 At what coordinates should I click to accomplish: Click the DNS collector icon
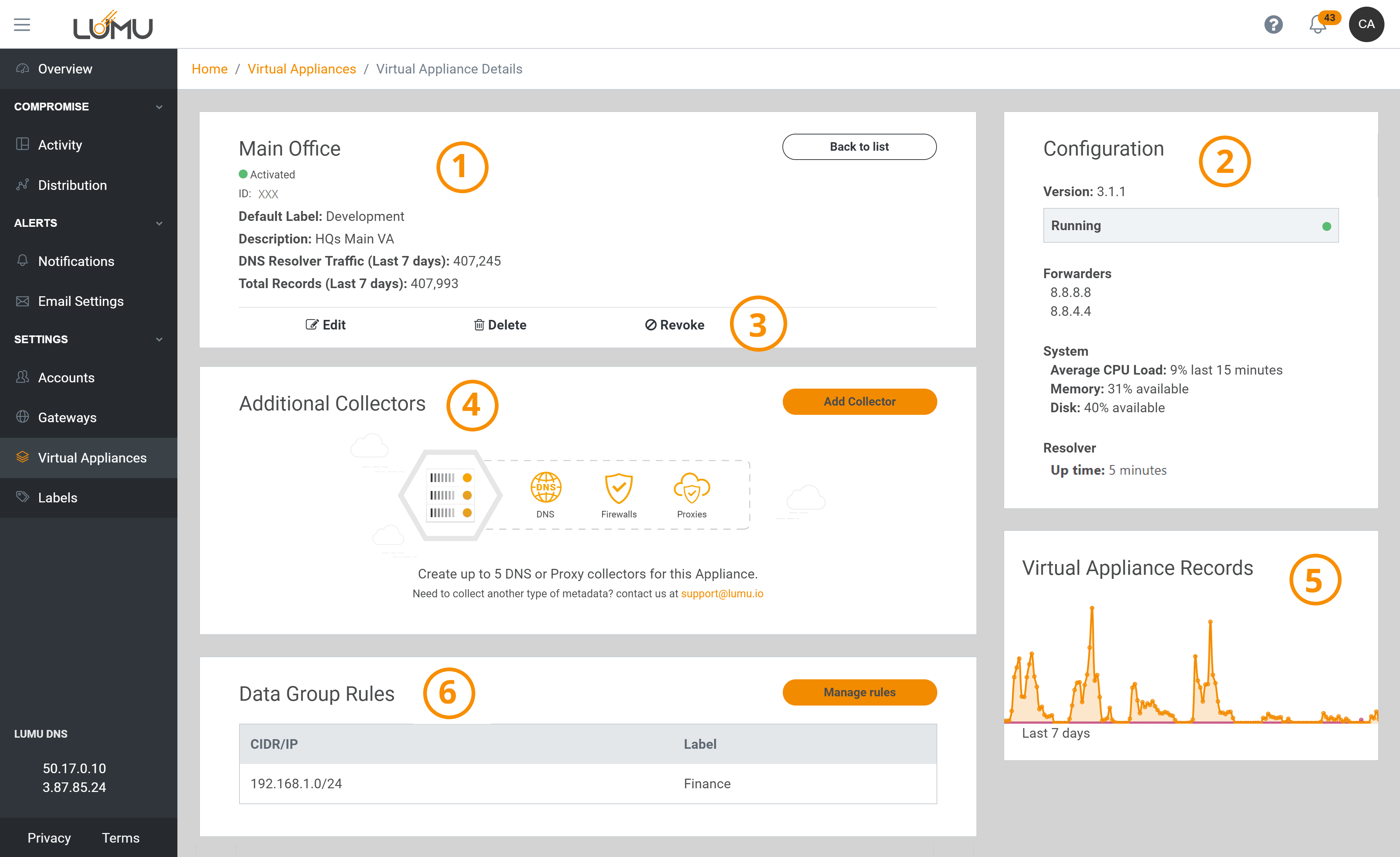[x=546, y=487]
